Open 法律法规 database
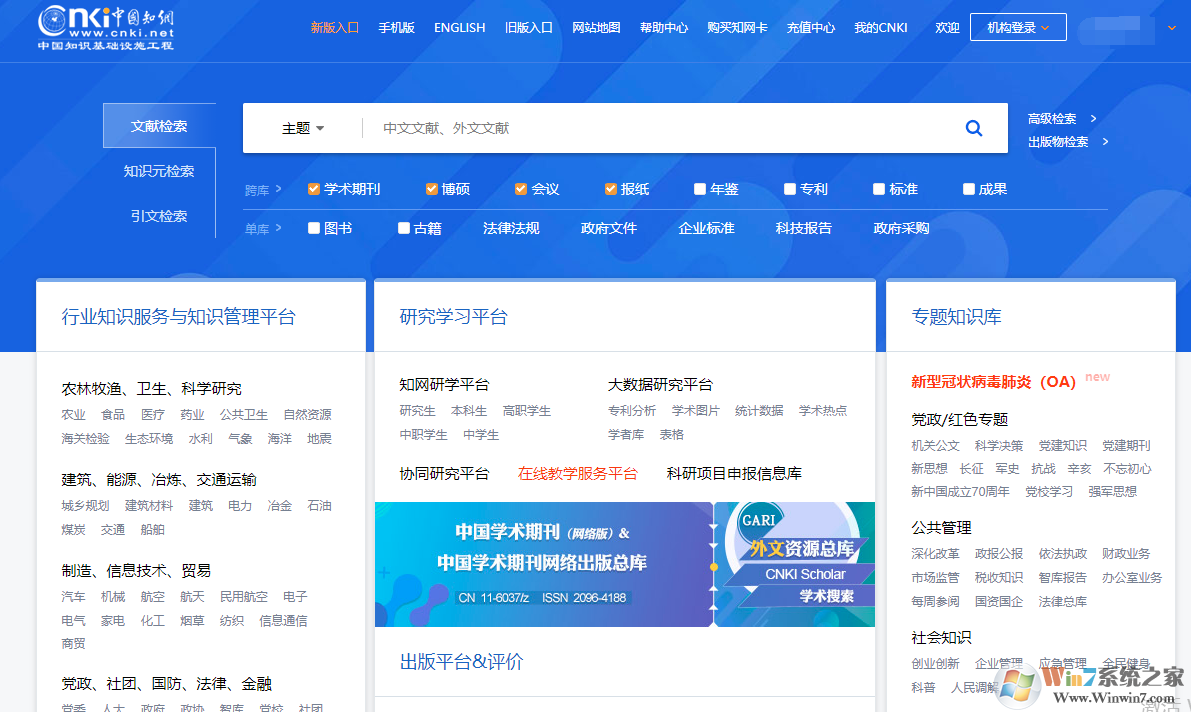The width and height of the screenshot is (1191, 712). point(511,228)
